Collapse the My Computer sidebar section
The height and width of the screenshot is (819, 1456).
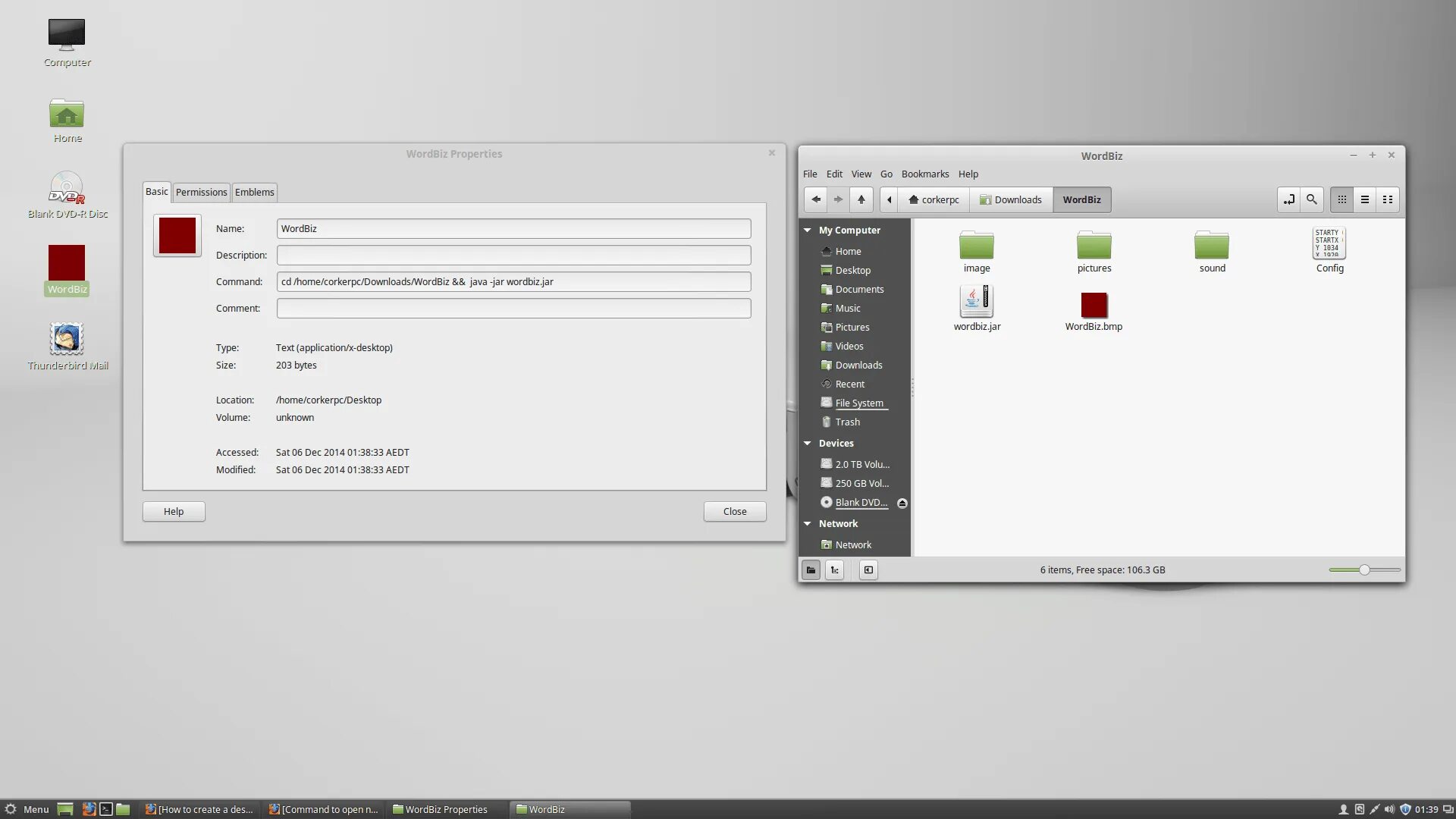(808, 231)
